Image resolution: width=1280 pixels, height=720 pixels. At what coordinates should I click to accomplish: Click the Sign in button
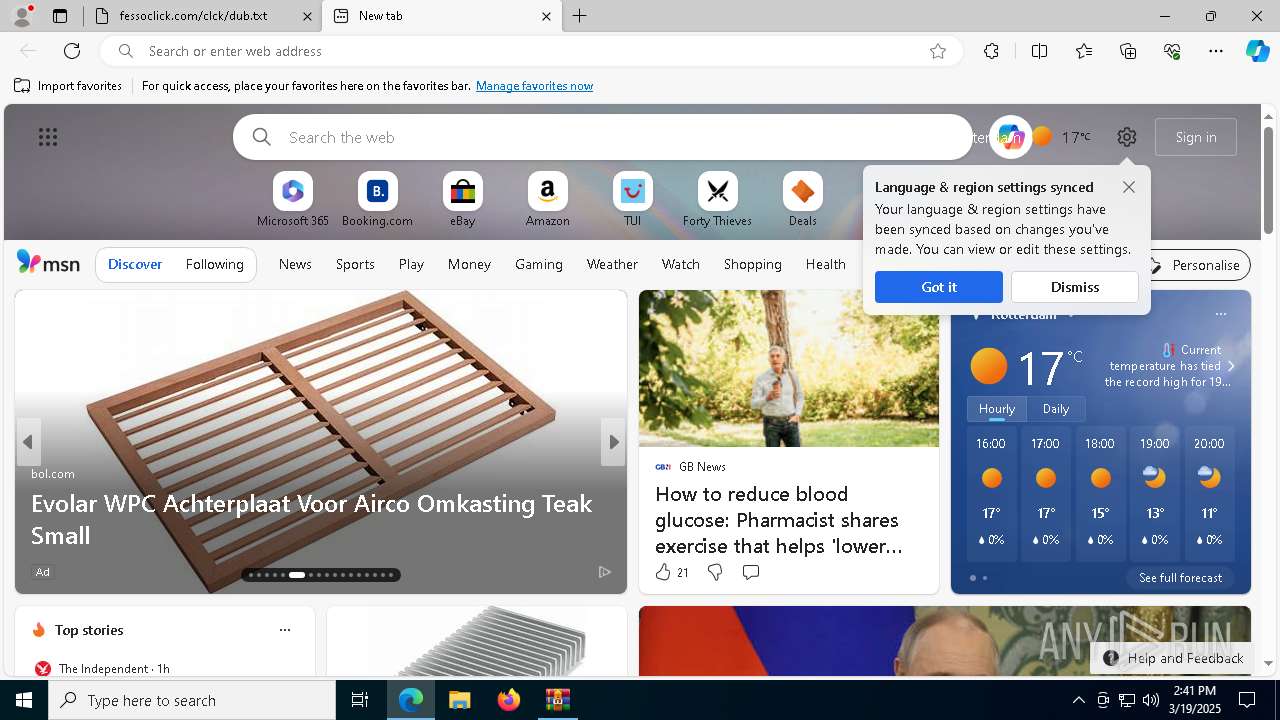click(1196, 137)
